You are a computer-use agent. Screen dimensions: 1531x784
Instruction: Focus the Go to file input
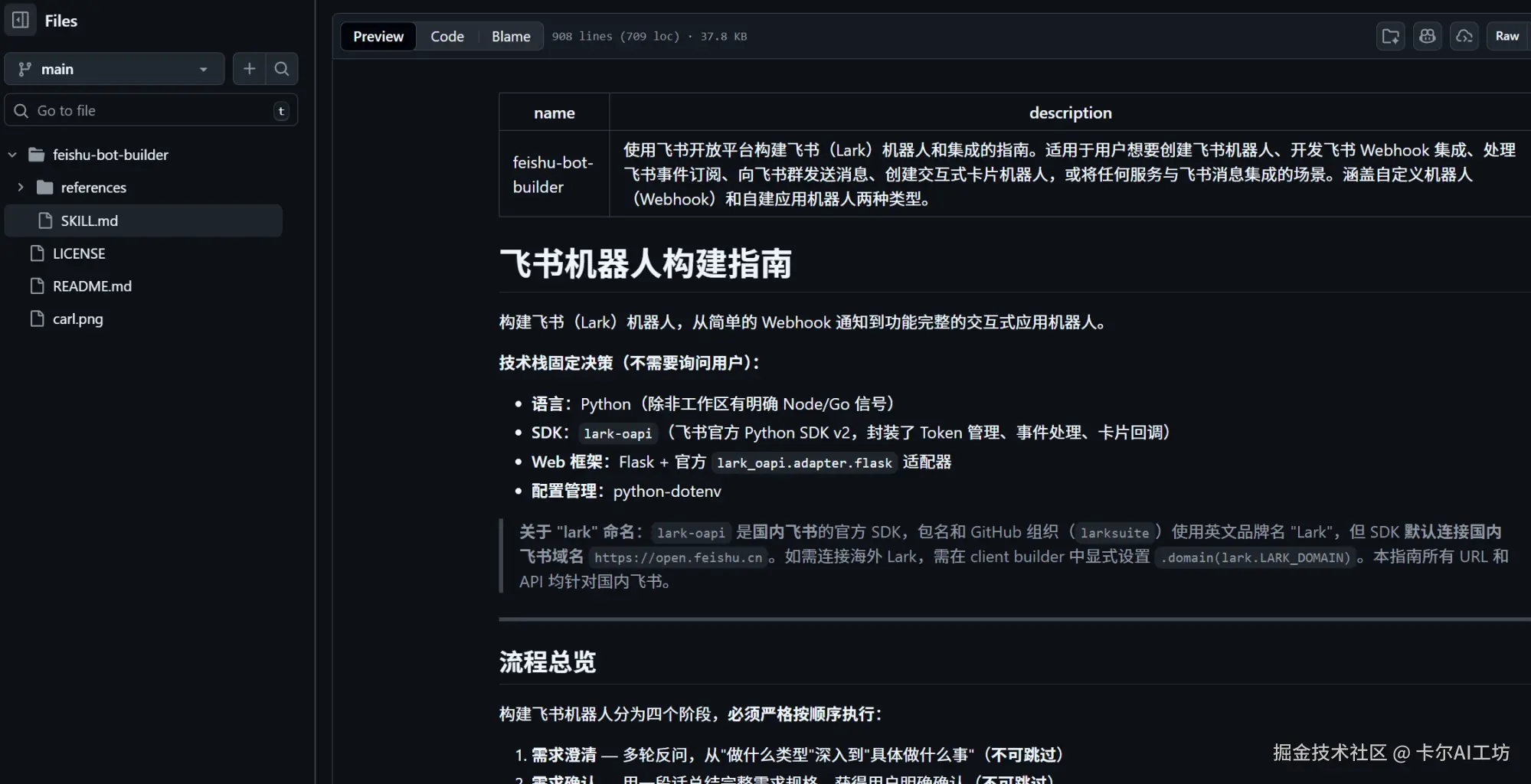(x=151, y=110)
